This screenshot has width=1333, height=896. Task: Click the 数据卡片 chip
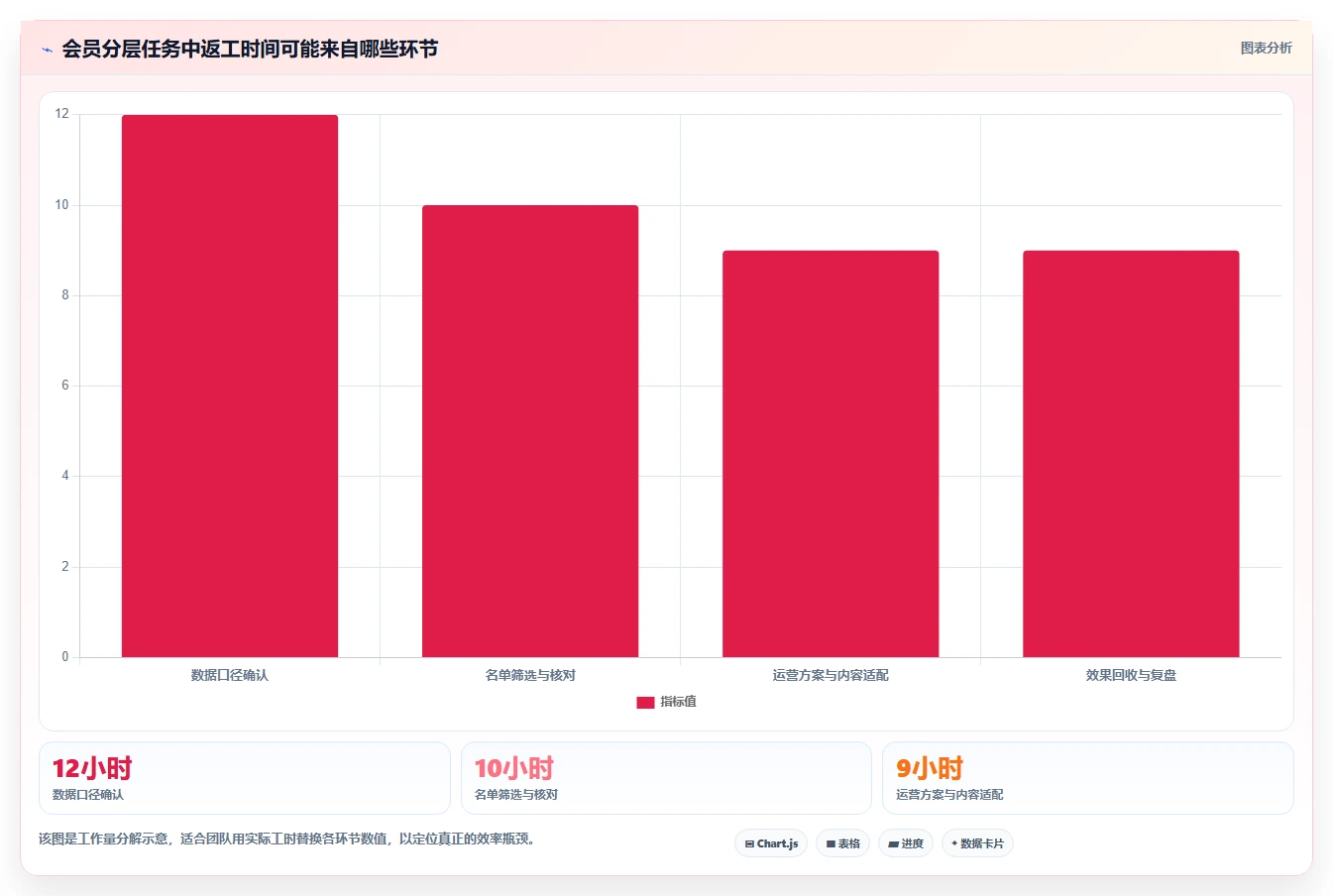(x=977, y=843)
